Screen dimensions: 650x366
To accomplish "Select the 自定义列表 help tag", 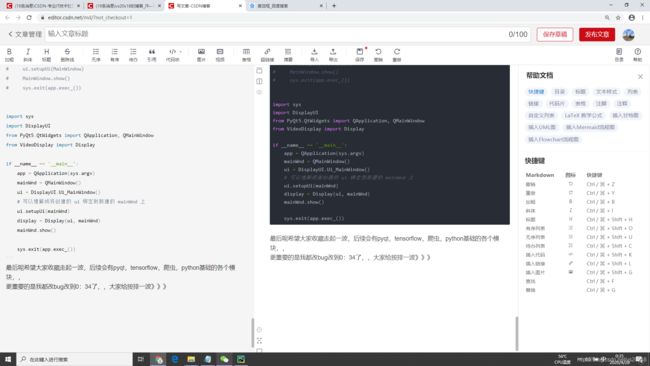I will [541, 115].
